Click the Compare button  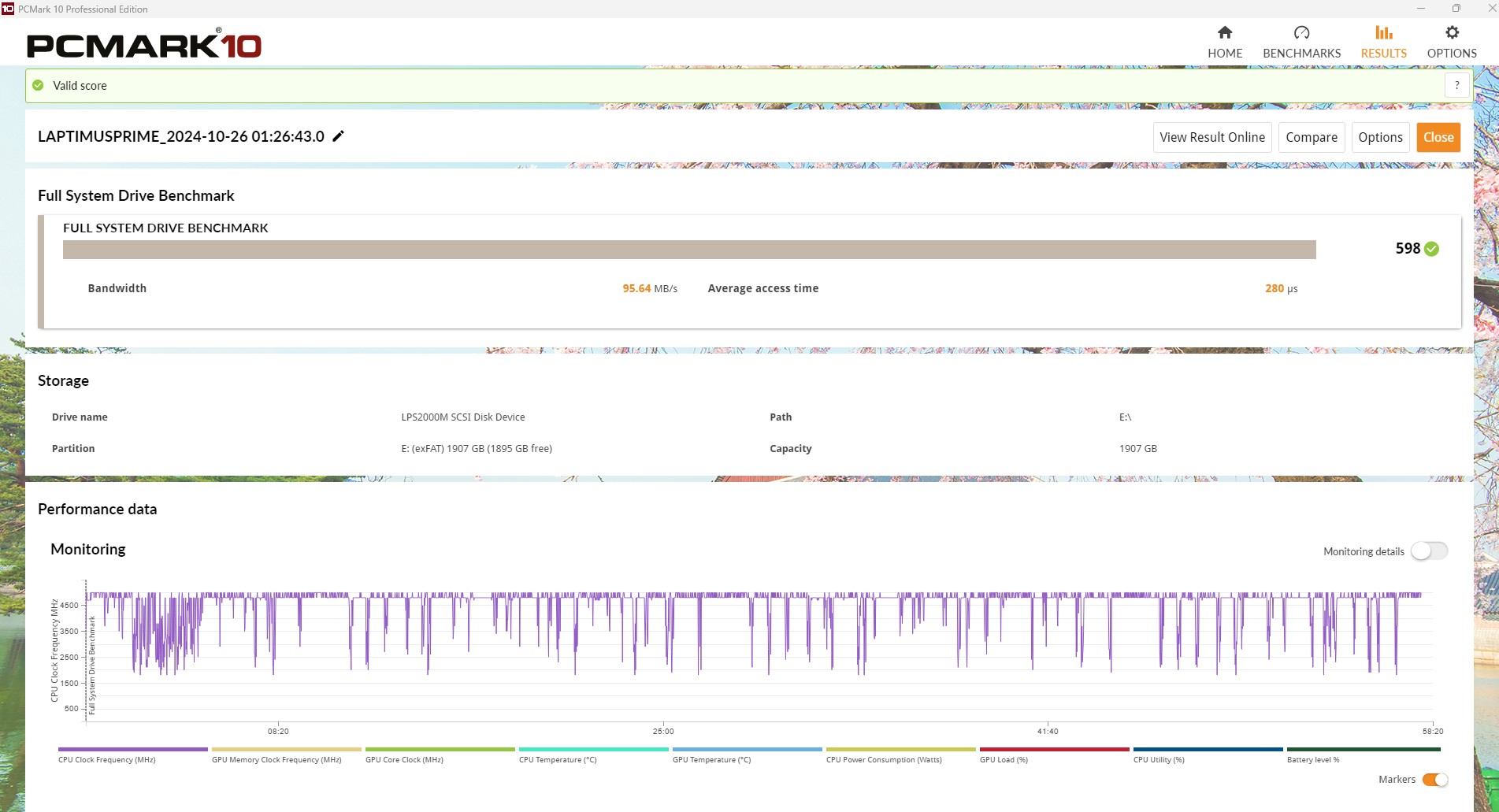1312,137
